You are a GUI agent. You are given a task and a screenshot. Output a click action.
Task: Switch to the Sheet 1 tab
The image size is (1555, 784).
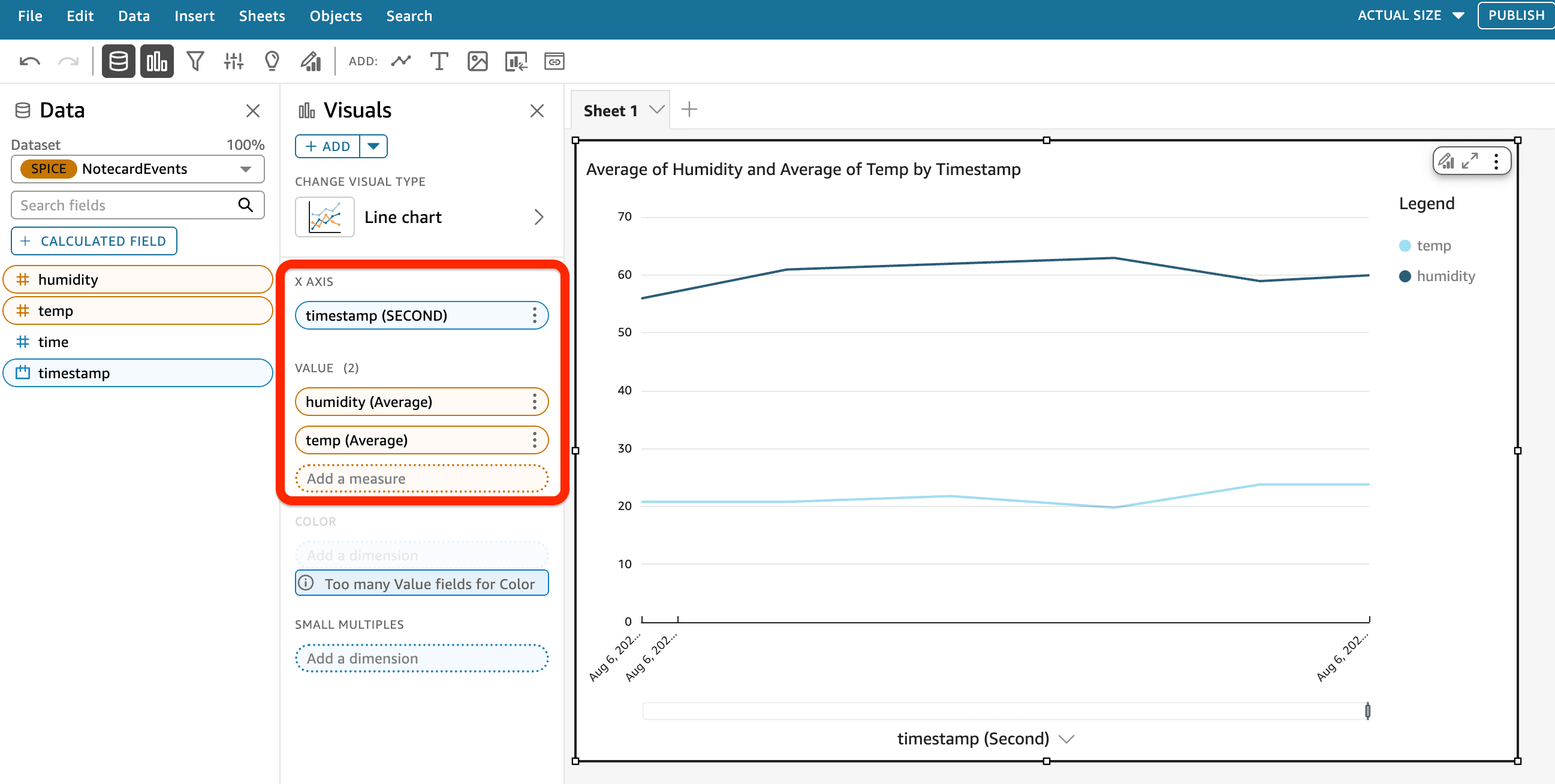tap(610, 111)
